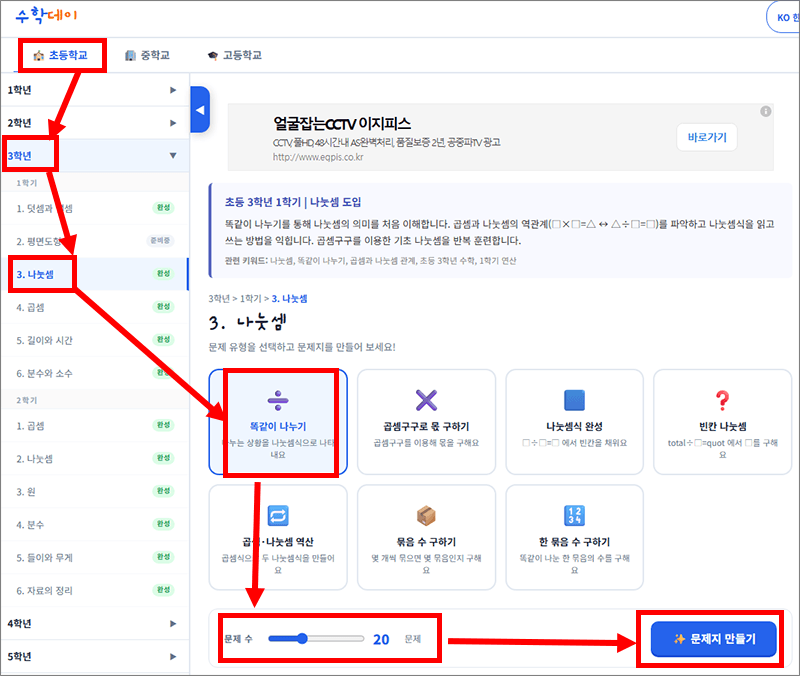Open 4. 분수 unit
Screen dimensions: 800x676
tap(95, 524)
